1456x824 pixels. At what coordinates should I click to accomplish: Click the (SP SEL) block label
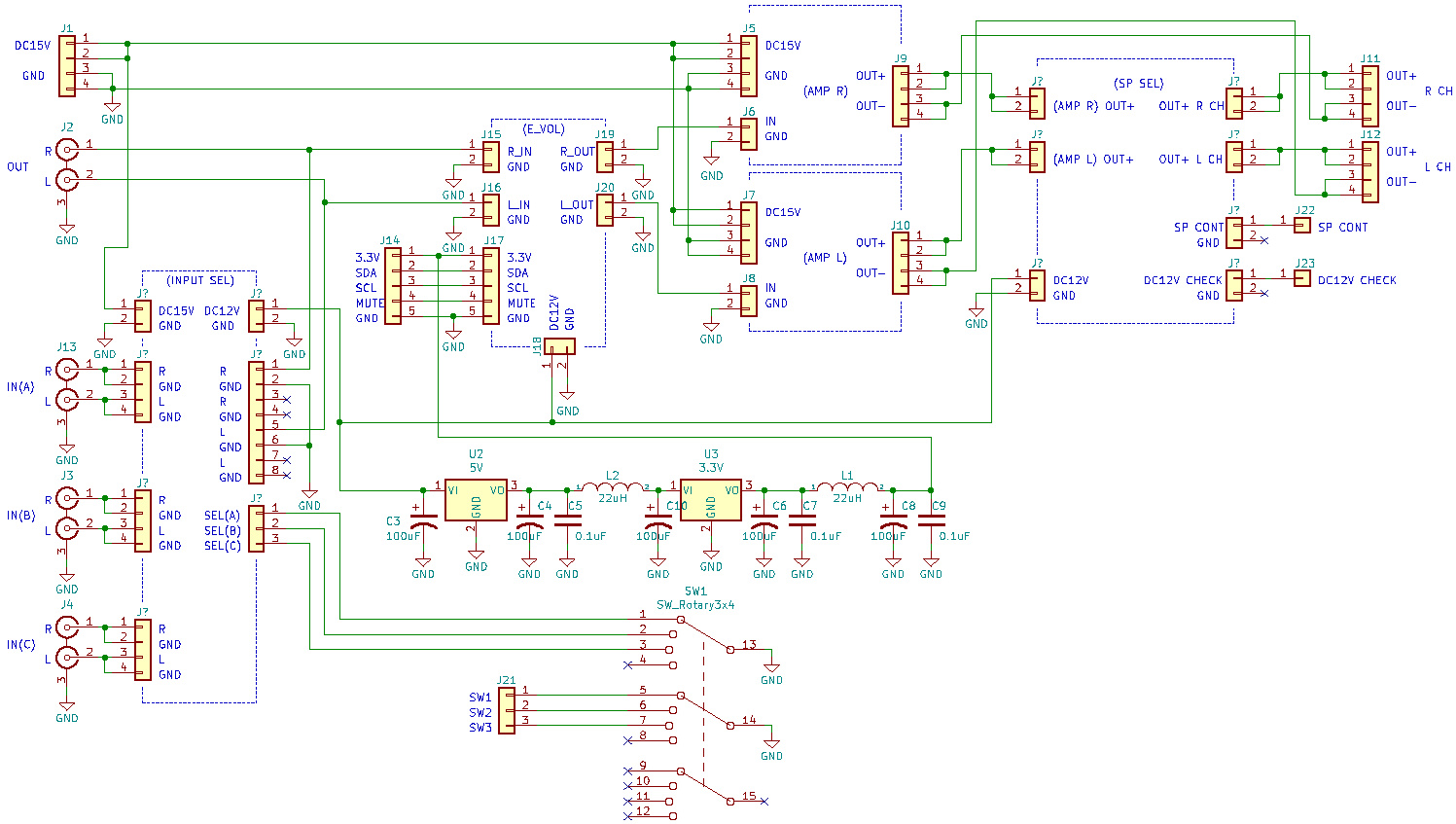point(1138,84)
